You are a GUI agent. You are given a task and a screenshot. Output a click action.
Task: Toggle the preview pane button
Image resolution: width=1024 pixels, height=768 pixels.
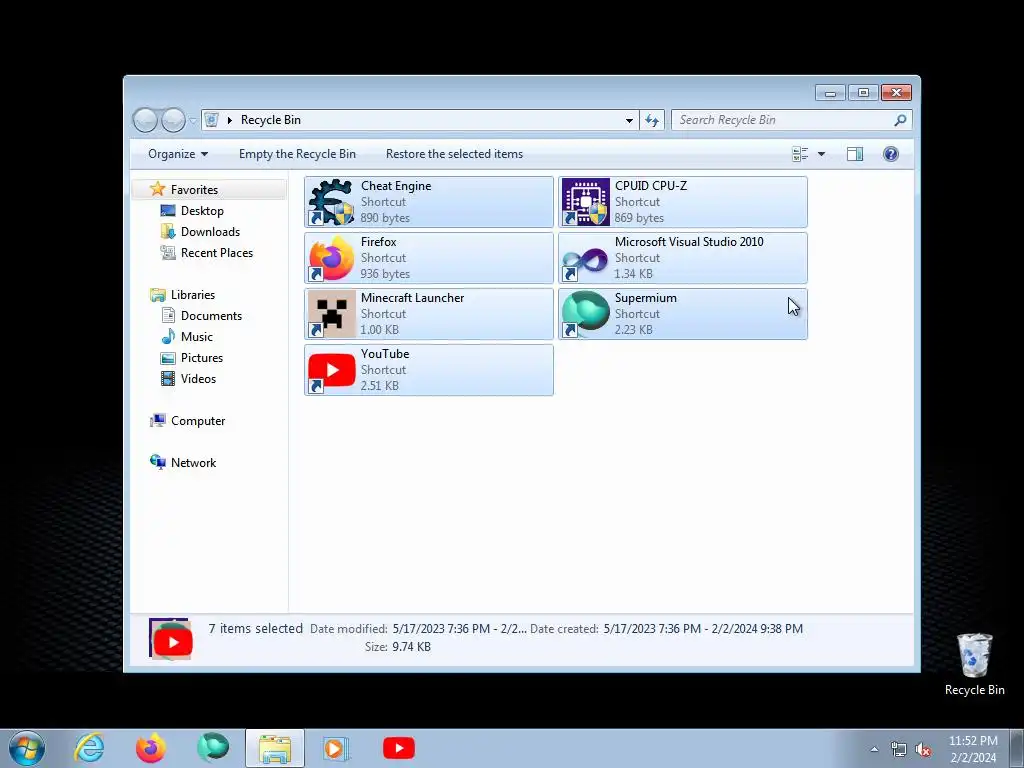point(855,154)
